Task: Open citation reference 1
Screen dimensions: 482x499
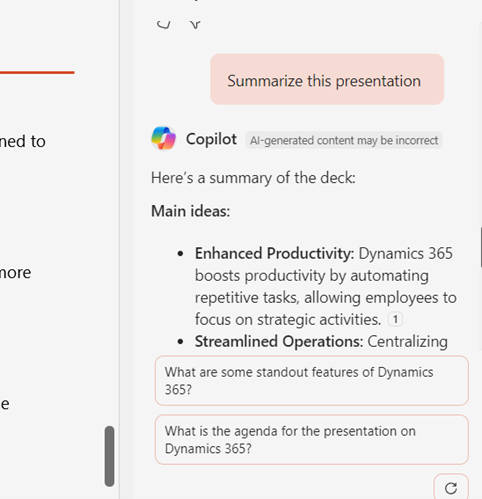Action: pos(395,319)
